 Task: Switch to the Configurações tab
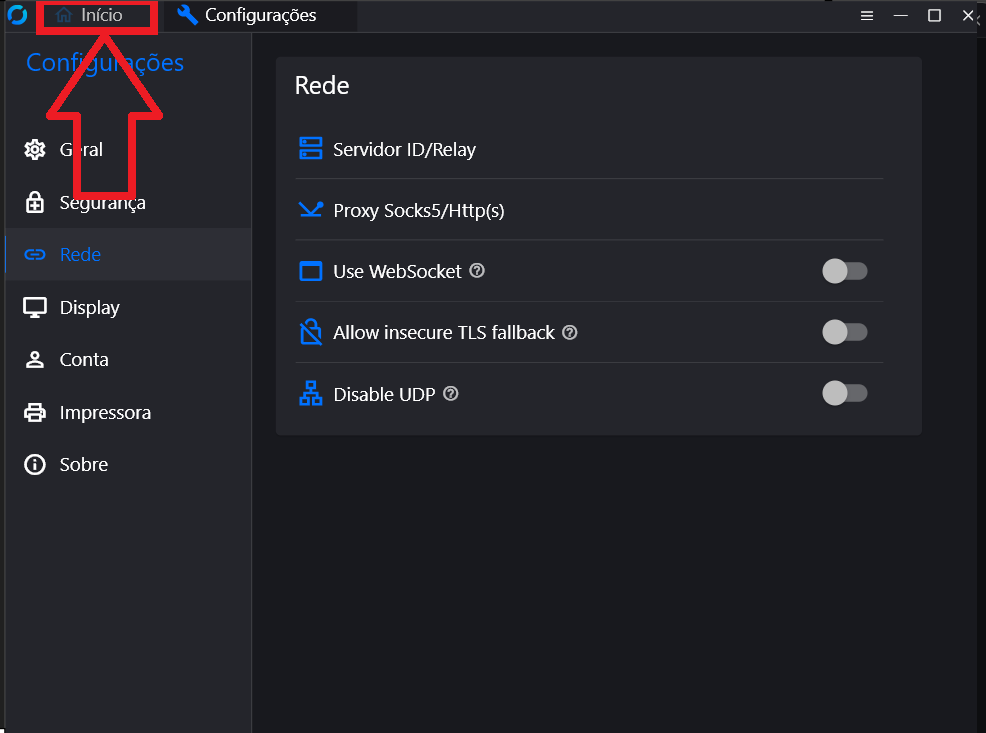(x=248, y=15)
